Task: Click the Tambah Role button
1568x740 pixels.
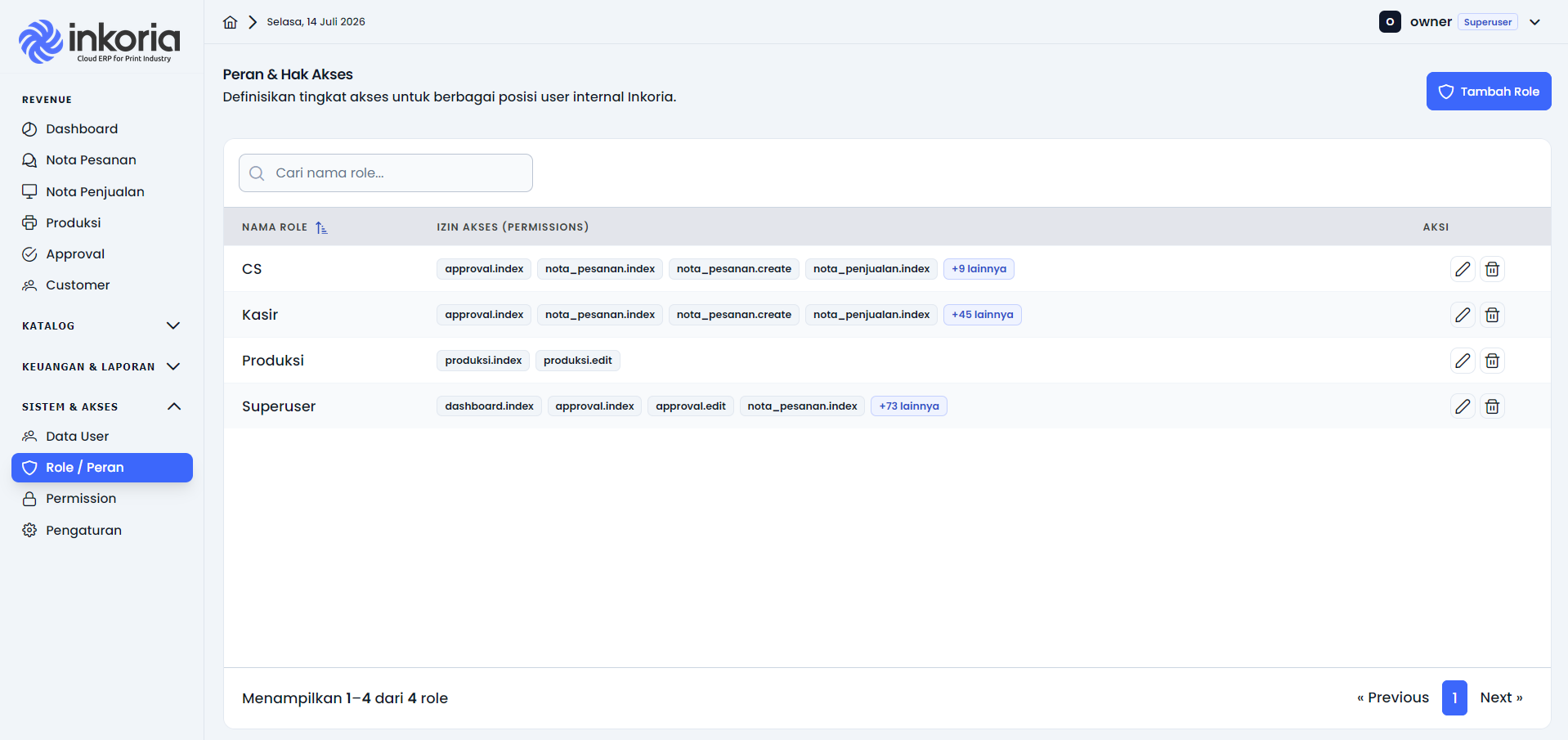Action: 1489,92
